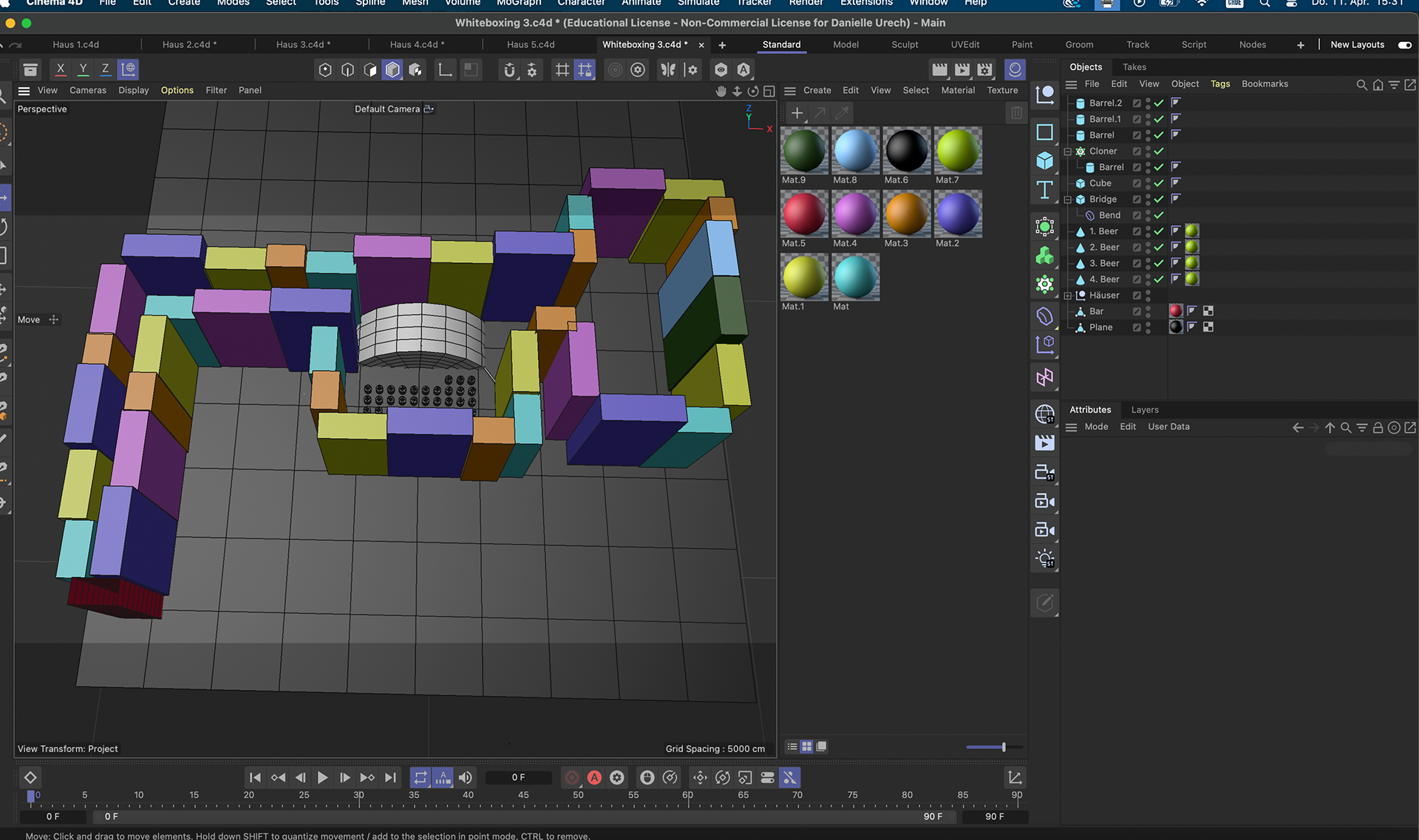Click the New Default Material plus icon

pos(797,113)
